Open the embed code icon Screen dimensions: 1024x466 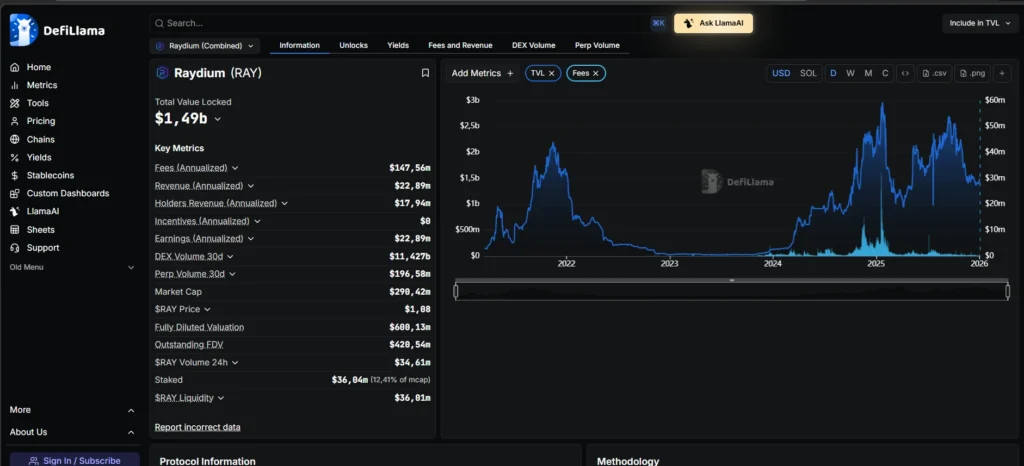(904, 73)
